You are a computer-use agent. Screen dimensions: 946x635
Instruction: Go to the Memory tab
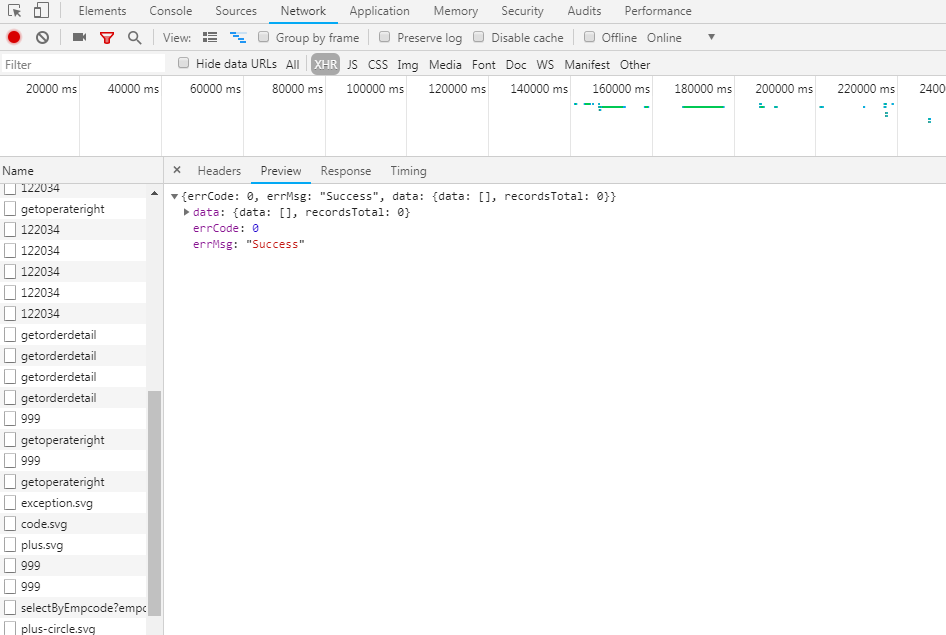(456, 11)
